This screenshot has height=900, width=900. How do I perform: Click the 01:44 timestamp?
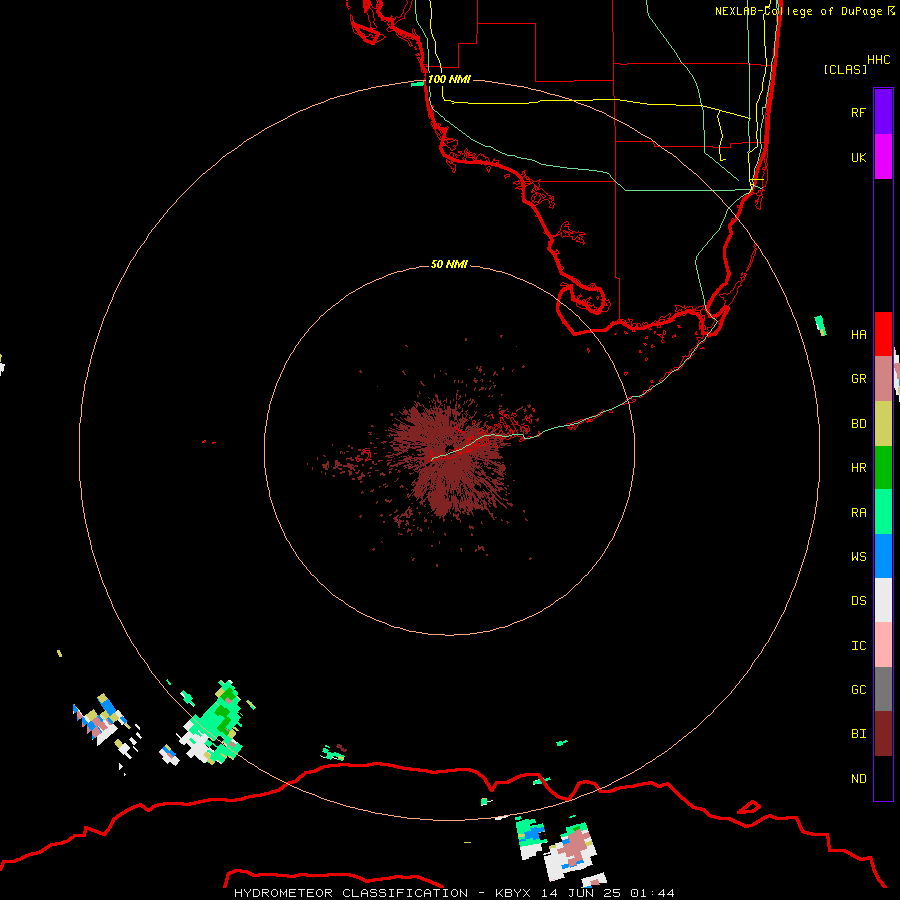tap(652, 893)
